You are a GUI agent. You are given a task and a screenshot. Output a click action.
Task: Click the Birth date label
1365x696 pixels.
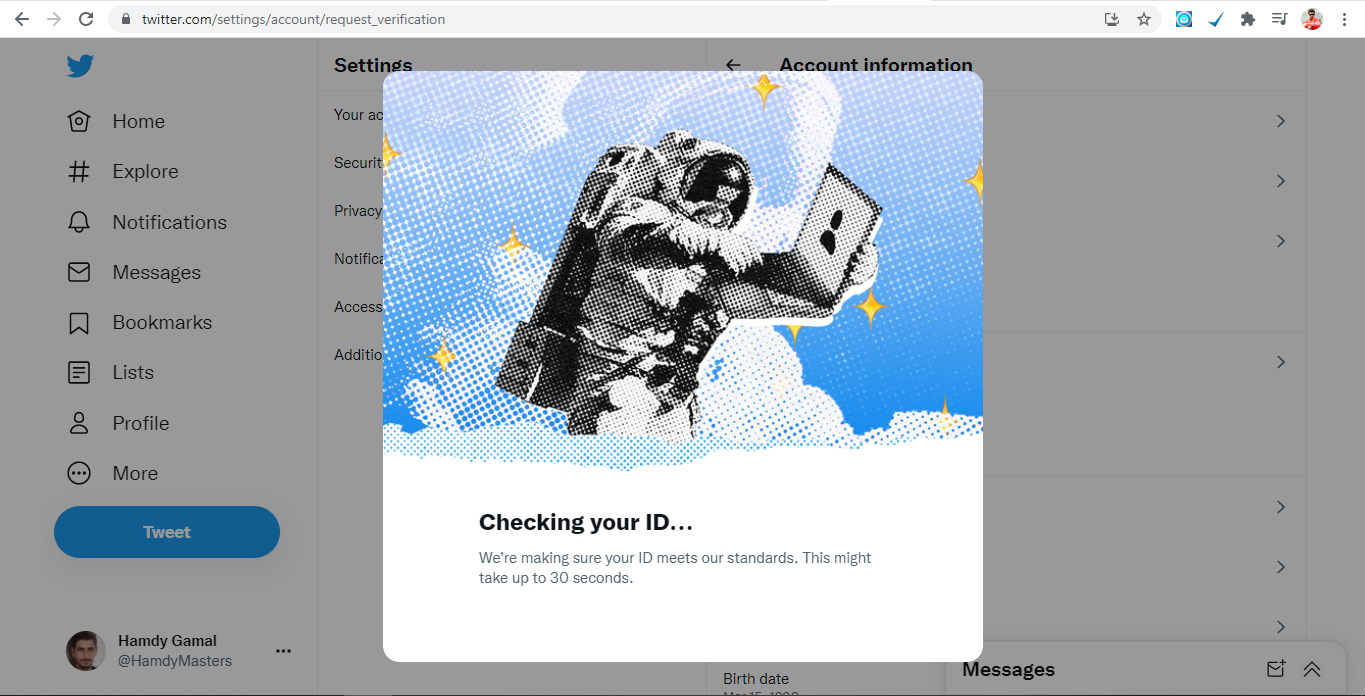(756, 679)
